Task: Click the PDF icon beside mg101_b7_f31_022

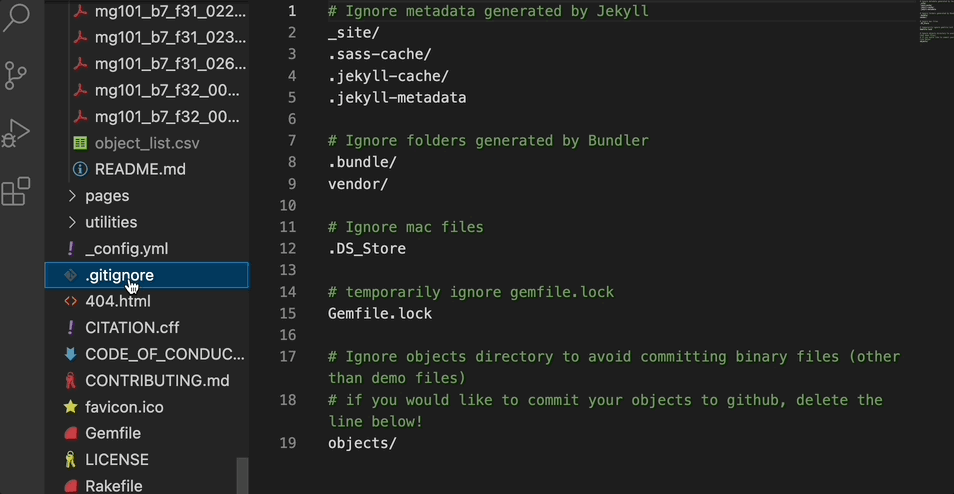Action: pyautogui.click(x=80, y=12)
